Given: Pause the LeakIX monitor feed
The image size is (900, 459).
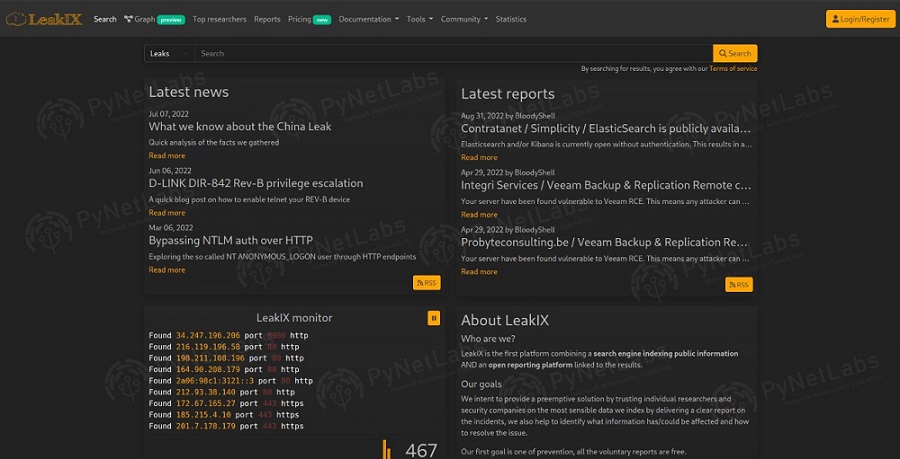Looking at the screenshot, I should (434, 318).
